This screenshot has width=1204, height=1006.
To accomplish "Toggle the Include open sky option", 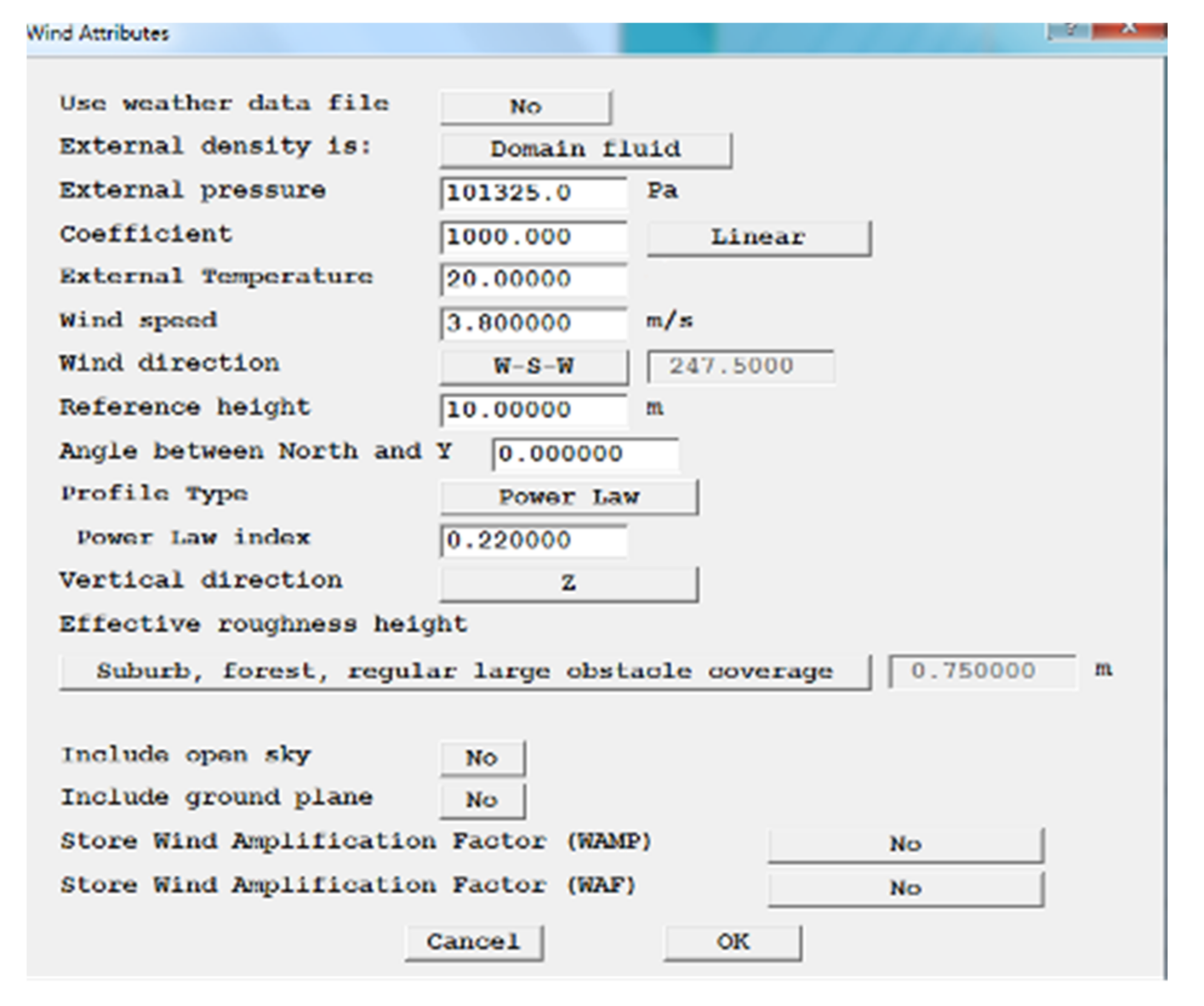I will (482, 758).
